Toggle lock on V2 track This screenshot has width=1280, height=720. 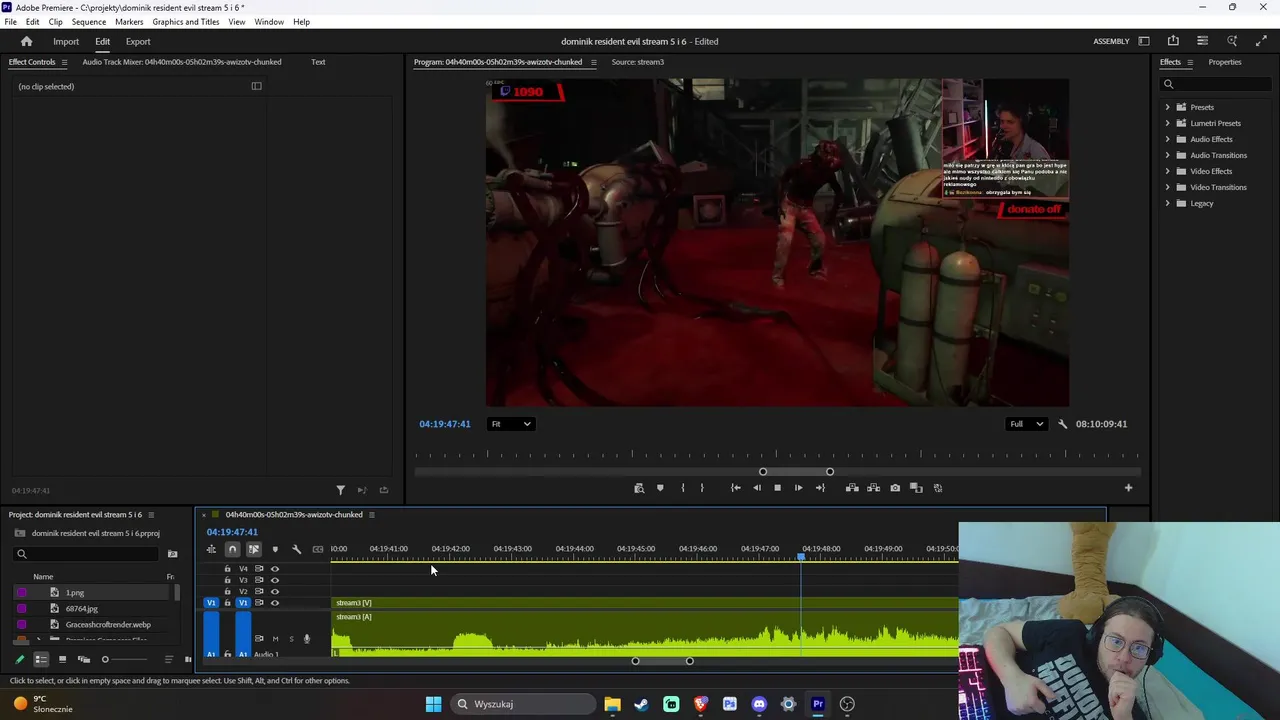pos(227,591)
